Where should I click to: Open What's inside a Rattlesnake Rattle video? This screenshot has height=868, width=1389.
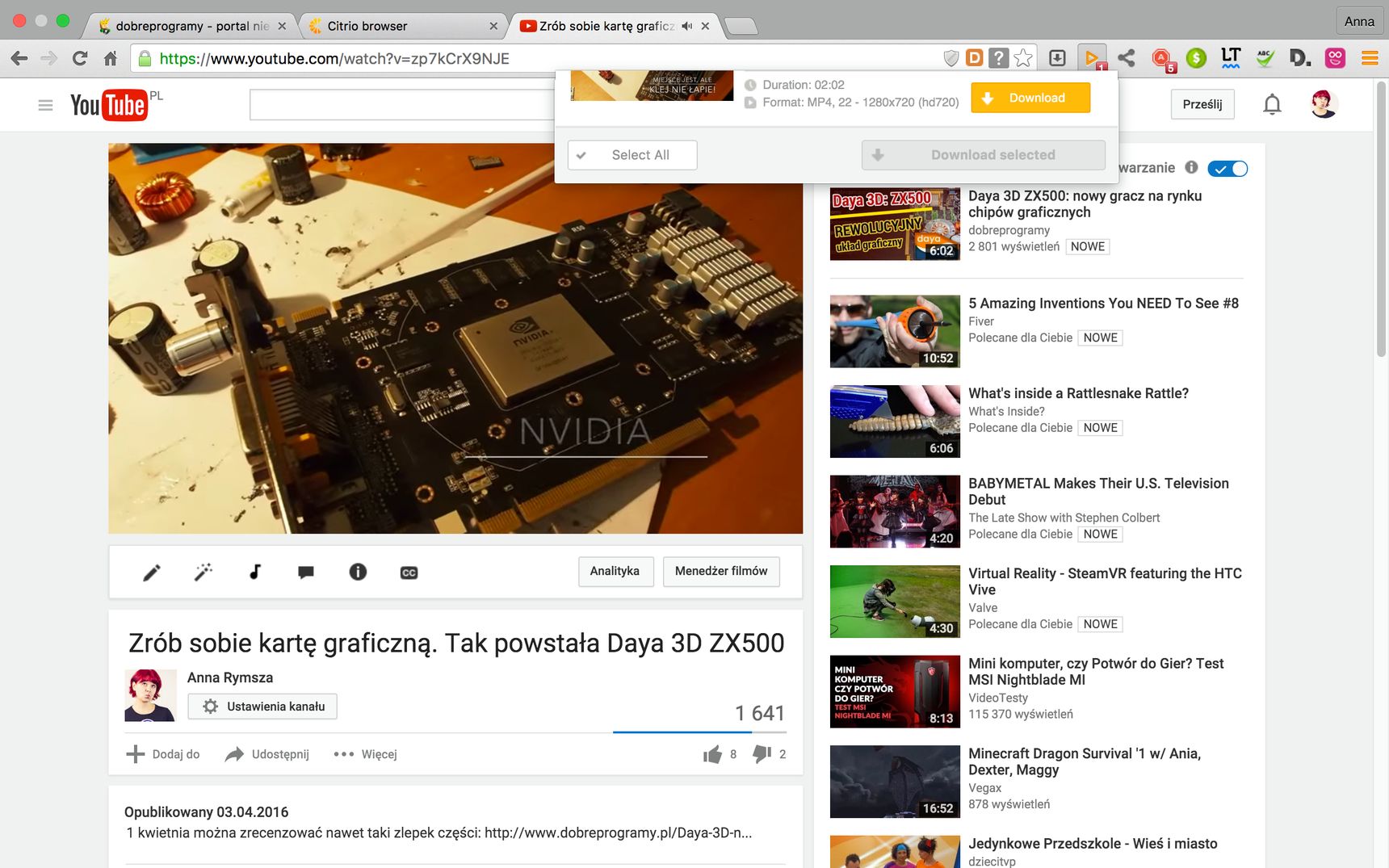coord(1078,393)
